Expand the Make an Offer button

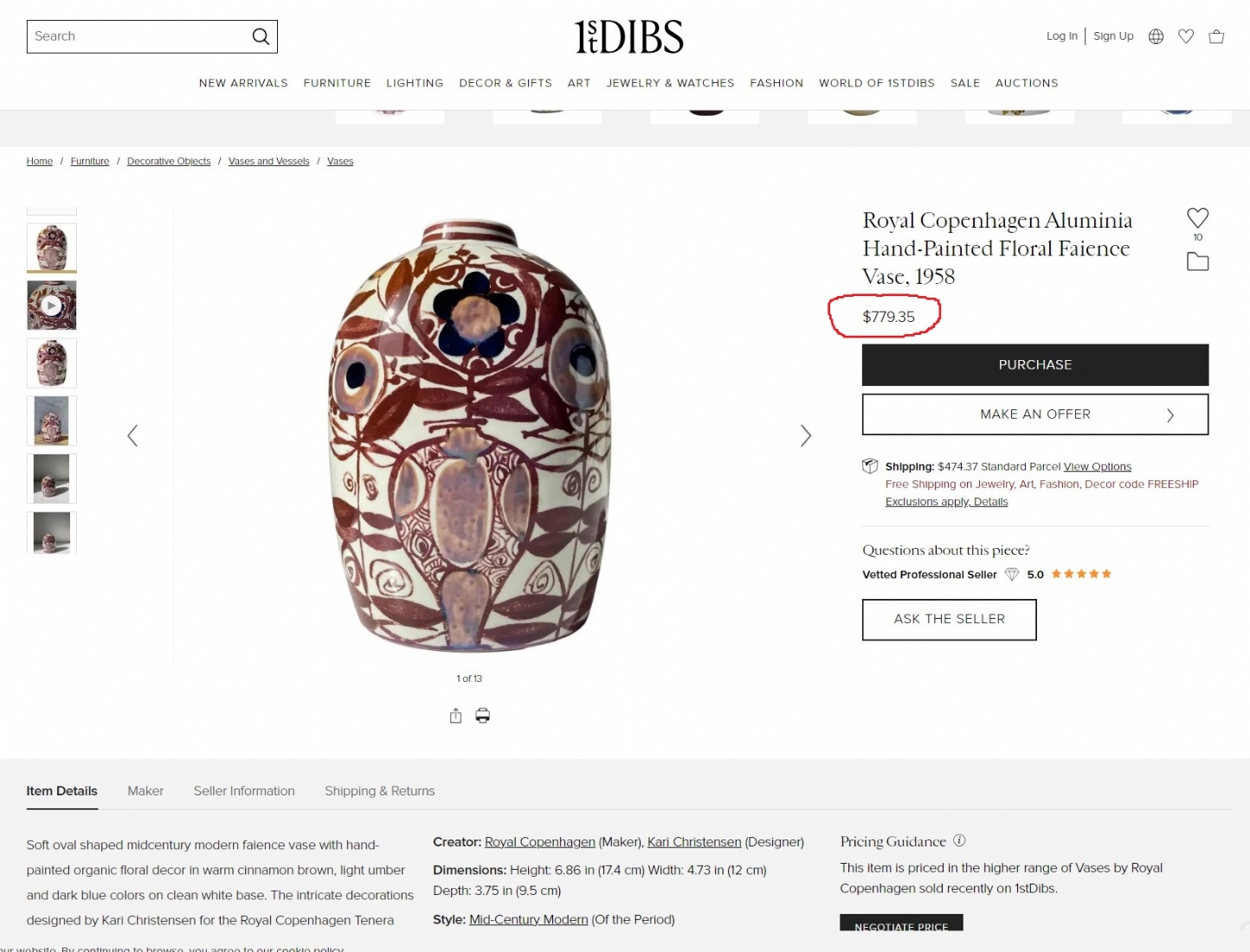(x=1034, y=415)
